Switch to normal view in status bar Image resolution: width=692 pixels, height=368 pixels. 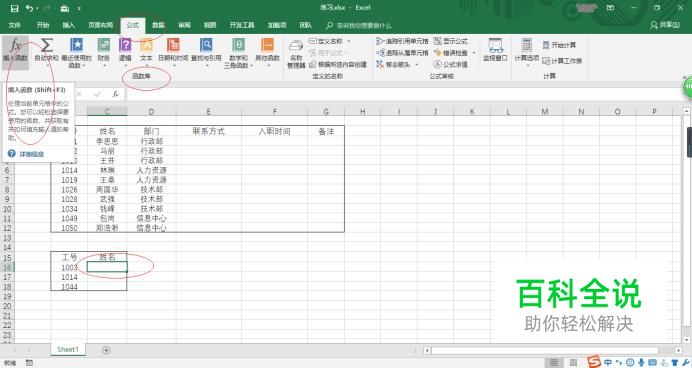tap(554, 363)
